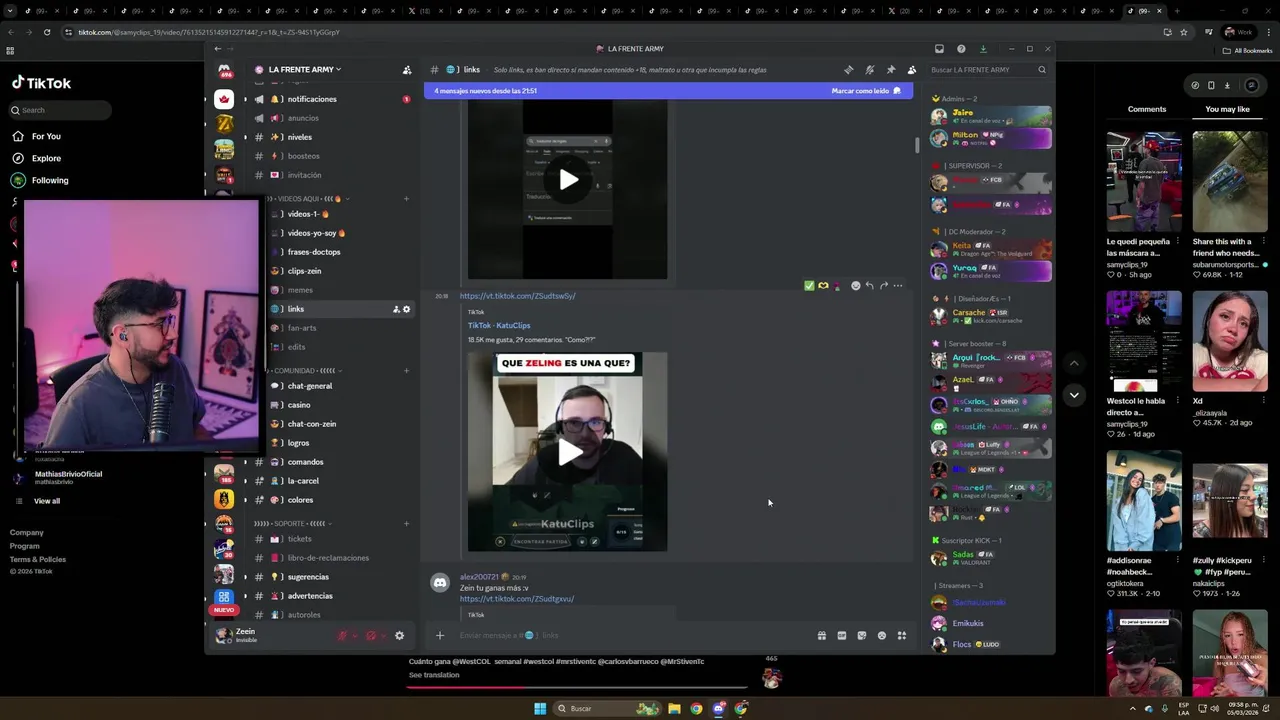Add channel to COMUNIDAD category
The height and width of the screenshot is (720, 1280).
point(406,370)
